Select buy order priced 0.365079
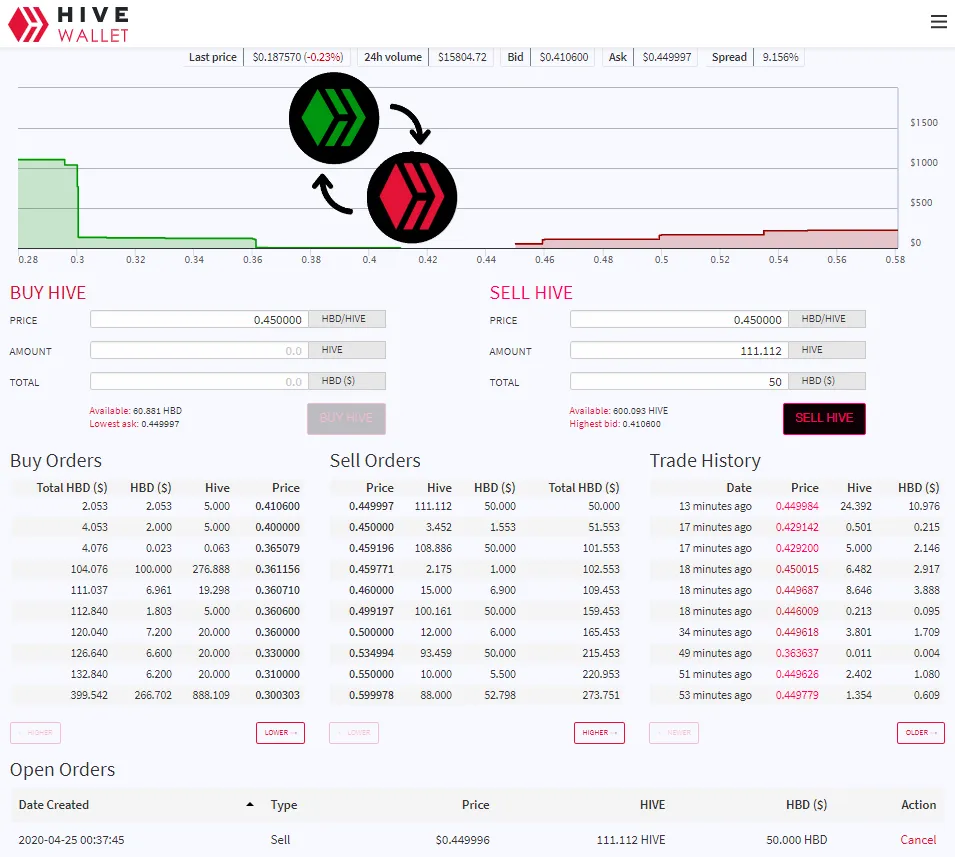This screenshot has width=955, height=857. click(157, 548)
